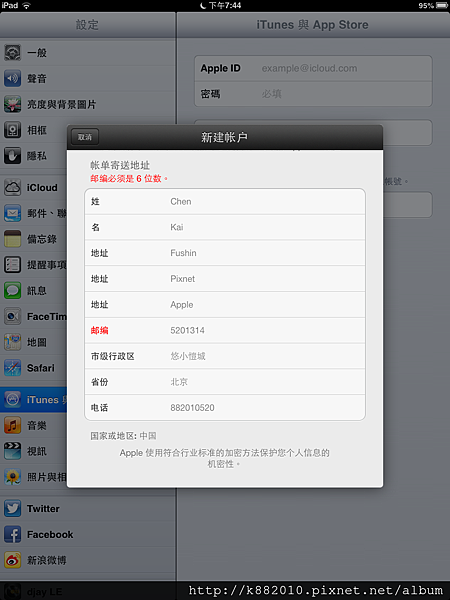Screen dimensions: 450x600
Task: Tap the Mail envelope icon
Action: pyautogui.click(x=12, y=213)
